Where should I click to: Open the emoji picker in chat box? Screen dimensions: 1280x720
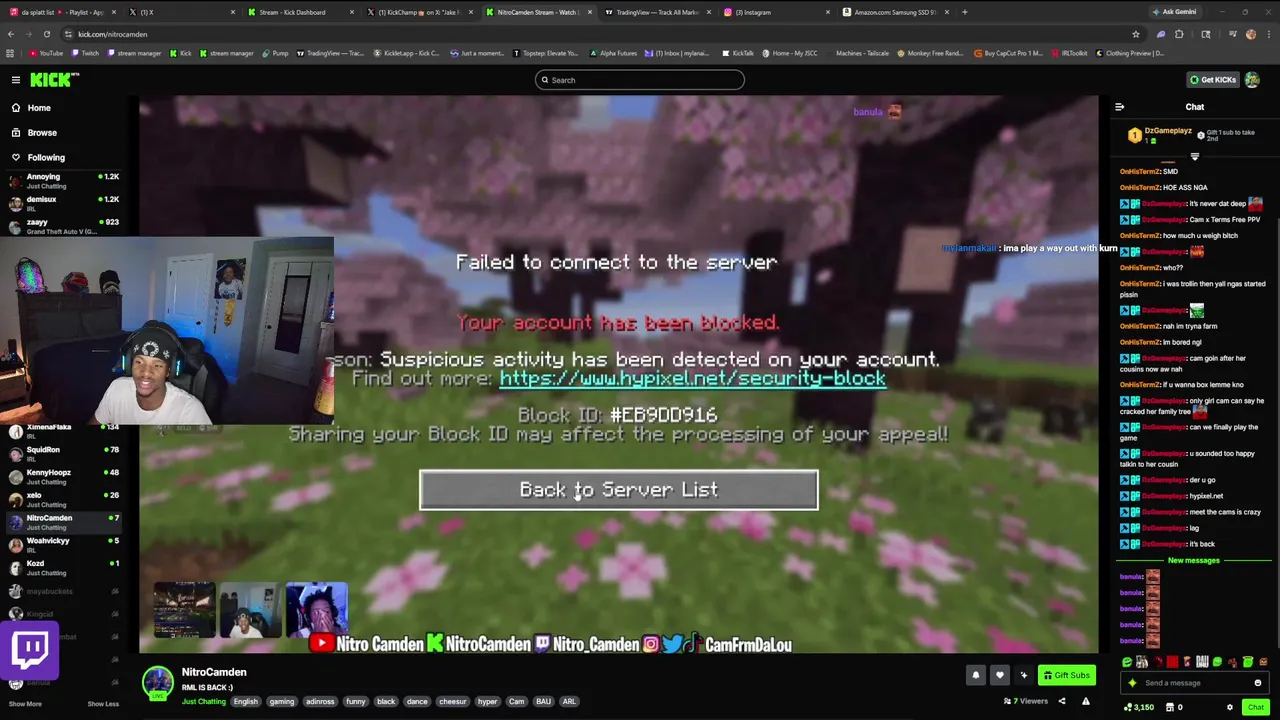(1258, 683)
